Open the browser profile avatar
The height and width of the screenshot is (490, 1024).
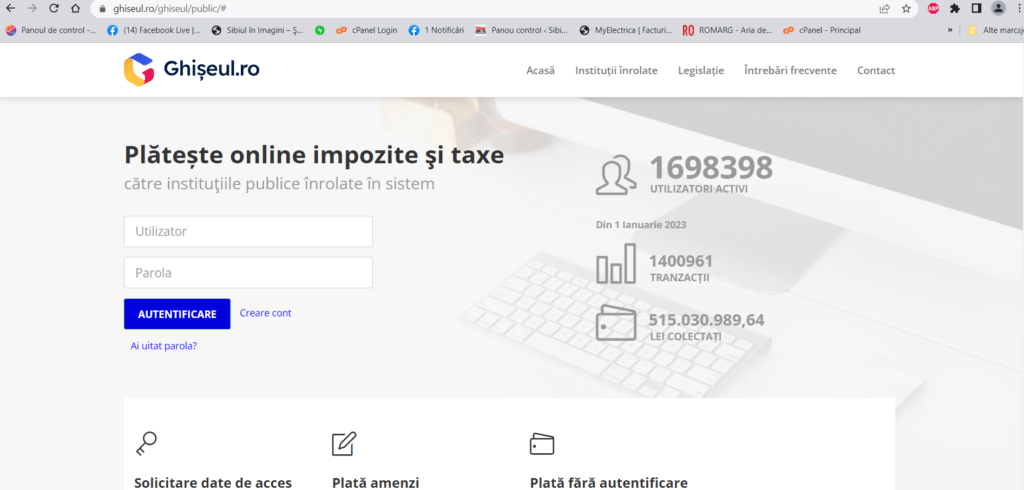click(998, 8)
